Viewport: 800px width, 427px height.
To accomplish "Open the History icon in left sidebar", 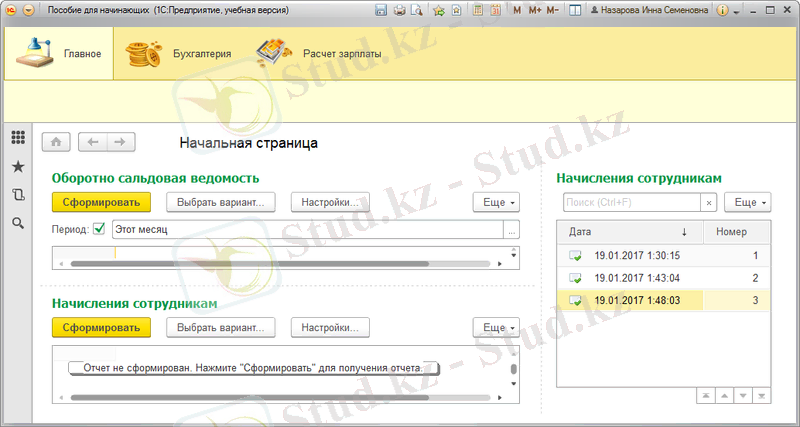I will 17,194.
